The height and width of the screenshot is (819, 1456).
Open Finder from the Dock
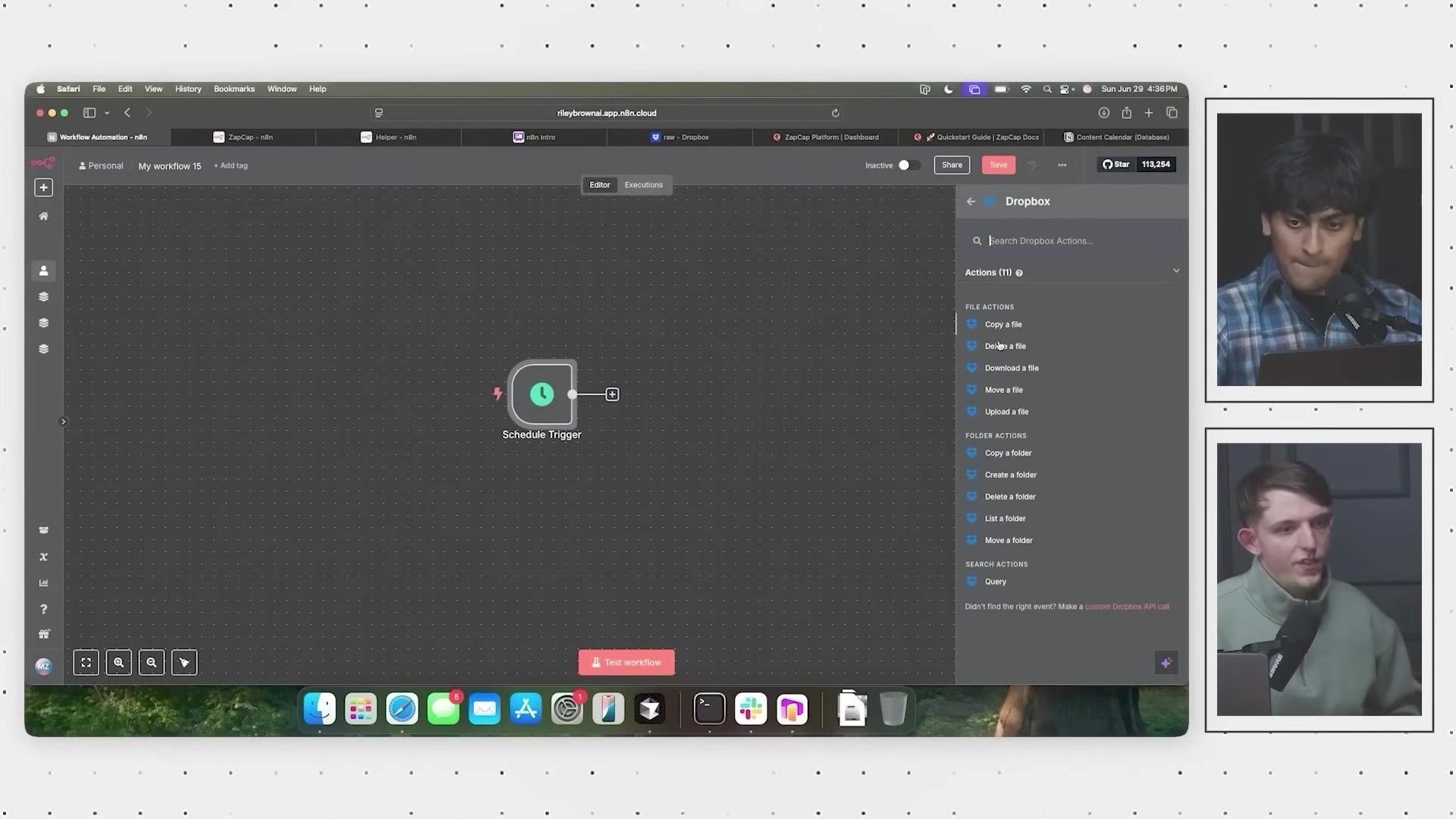[320, 710]
